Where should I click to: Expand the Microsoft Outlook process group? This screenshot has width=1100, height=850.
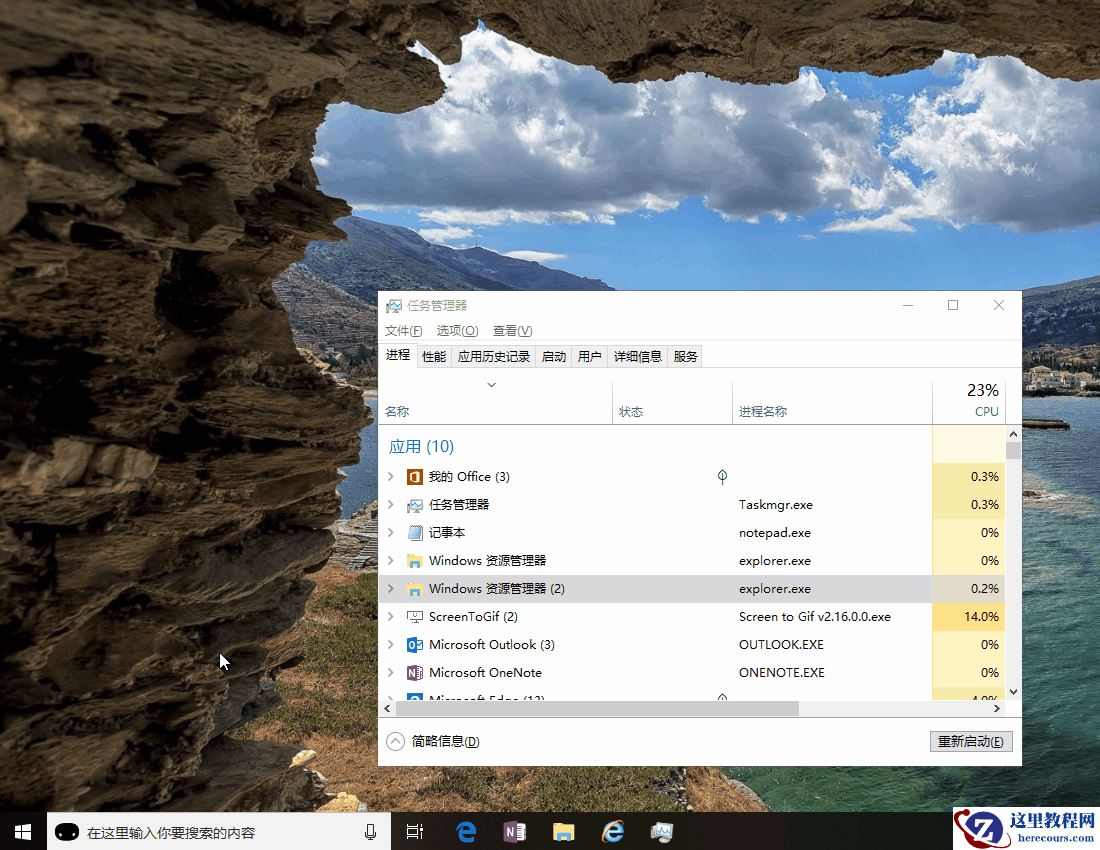coord(392,645)
